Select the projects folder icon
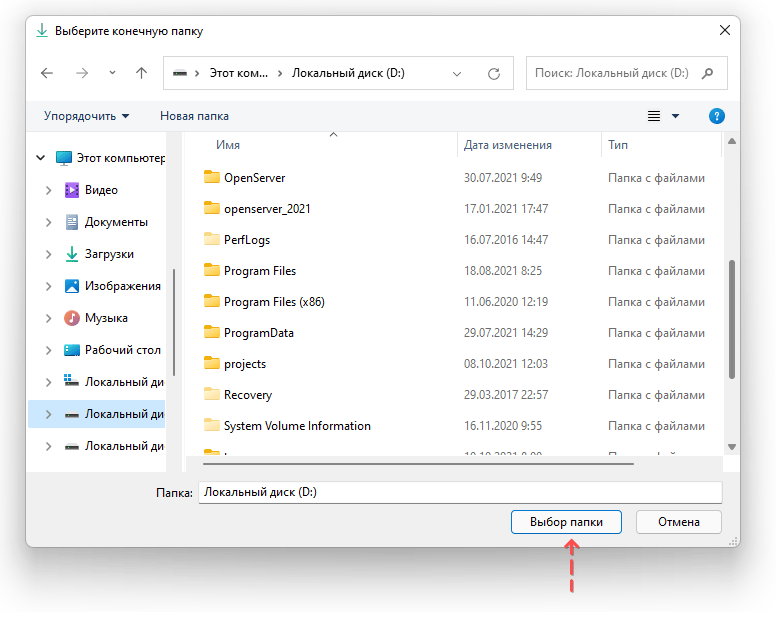This screenshot has width=776, height=618. pyautogui.click(x=212, y=363)
